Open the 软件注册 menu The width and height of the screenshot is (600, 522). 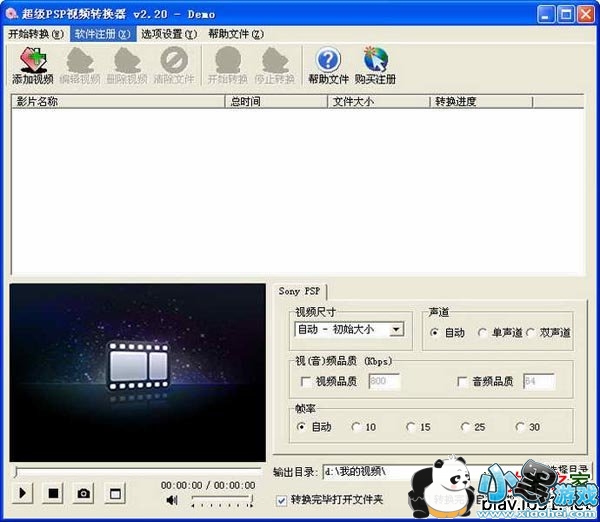pos(103,34)
